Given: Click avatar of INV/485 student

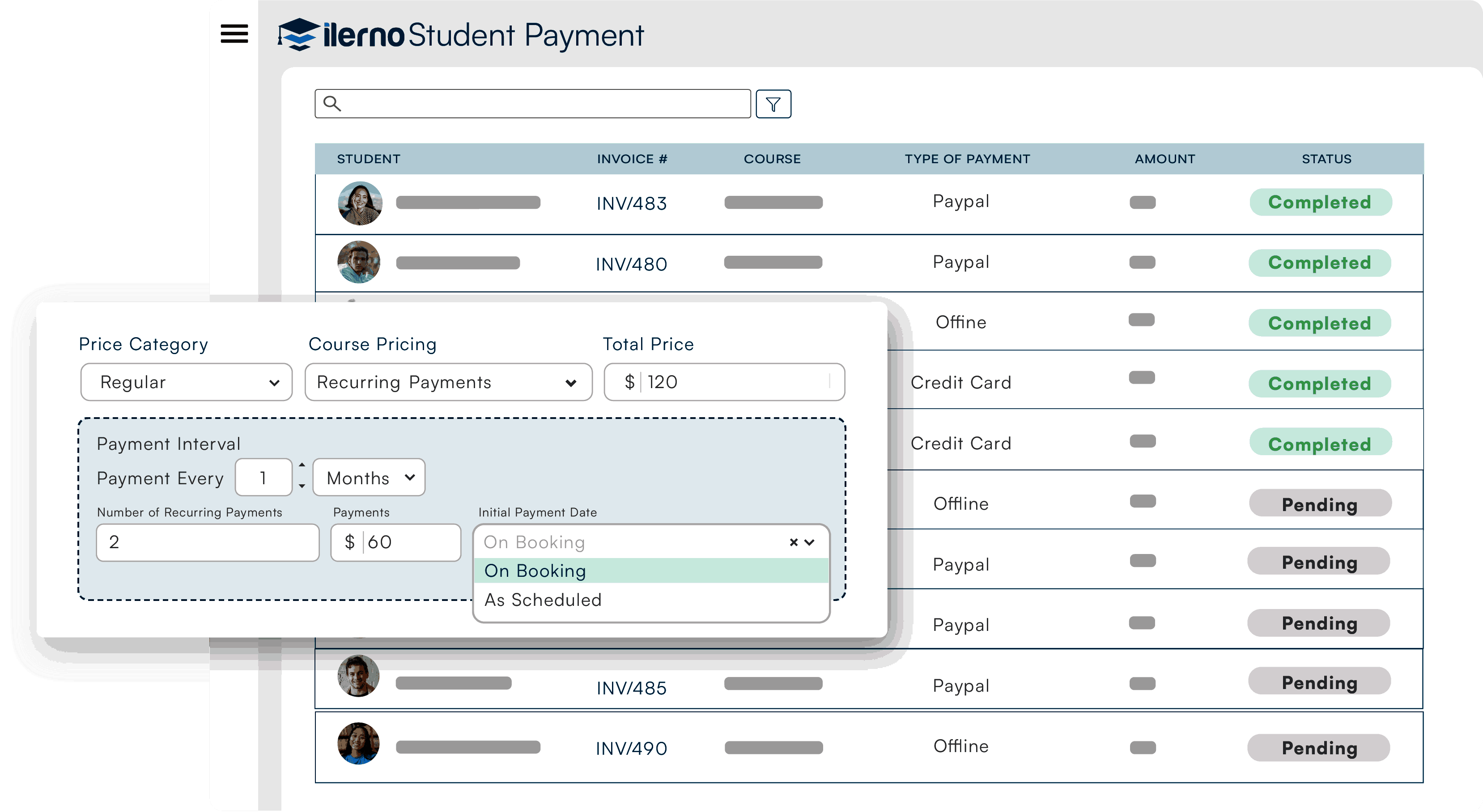Looking at the screenshot, I should tap(359, 676).
